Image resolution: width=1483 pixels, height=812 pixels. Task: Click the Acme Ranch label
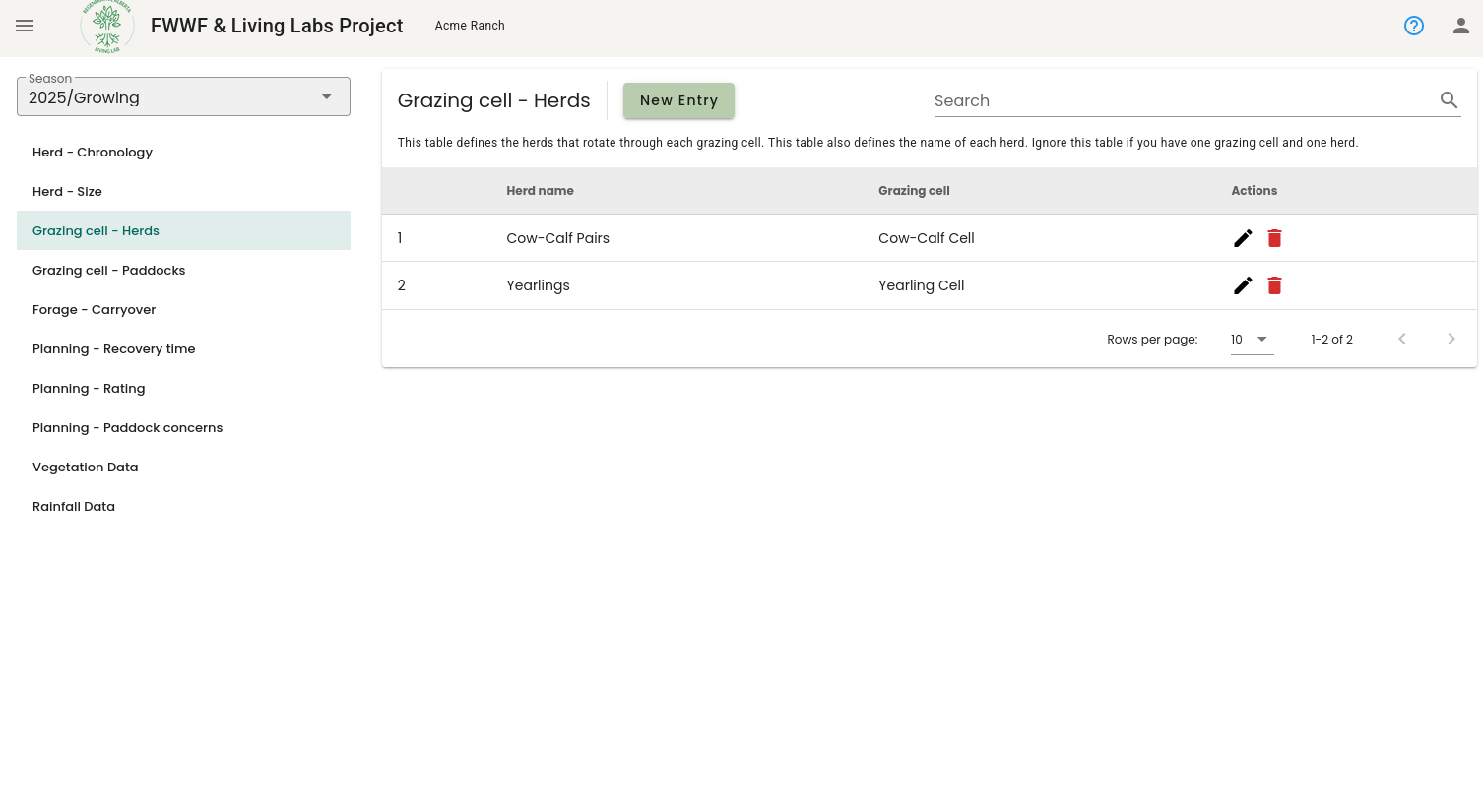(x=470, y=26)
